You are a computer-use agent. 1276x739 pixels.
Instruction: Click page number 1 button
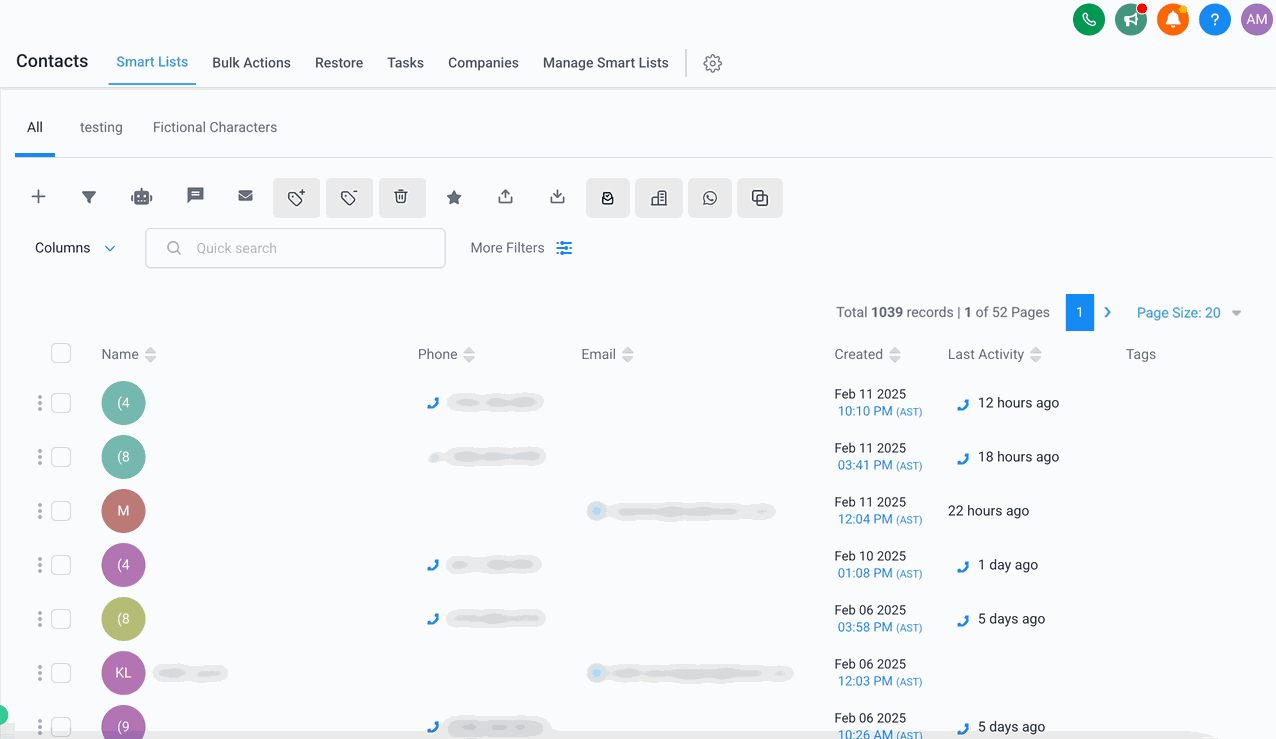click(1080, 312)
